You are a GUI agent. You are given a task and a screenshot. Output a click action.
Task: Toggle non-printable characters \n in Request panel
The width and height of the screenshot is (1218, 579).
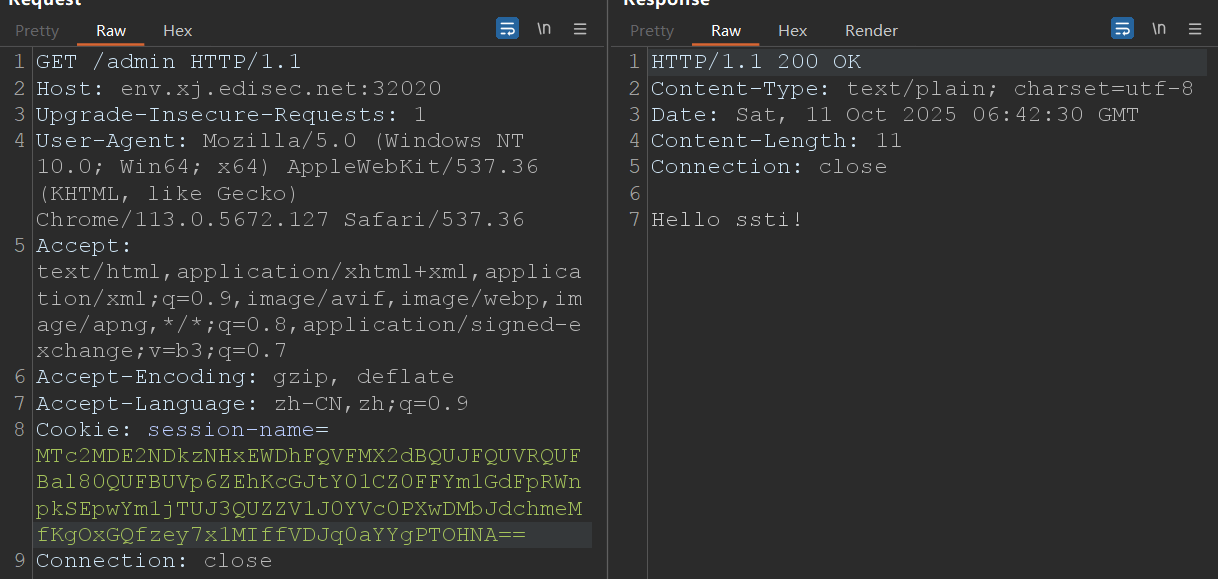pos(544,29)
